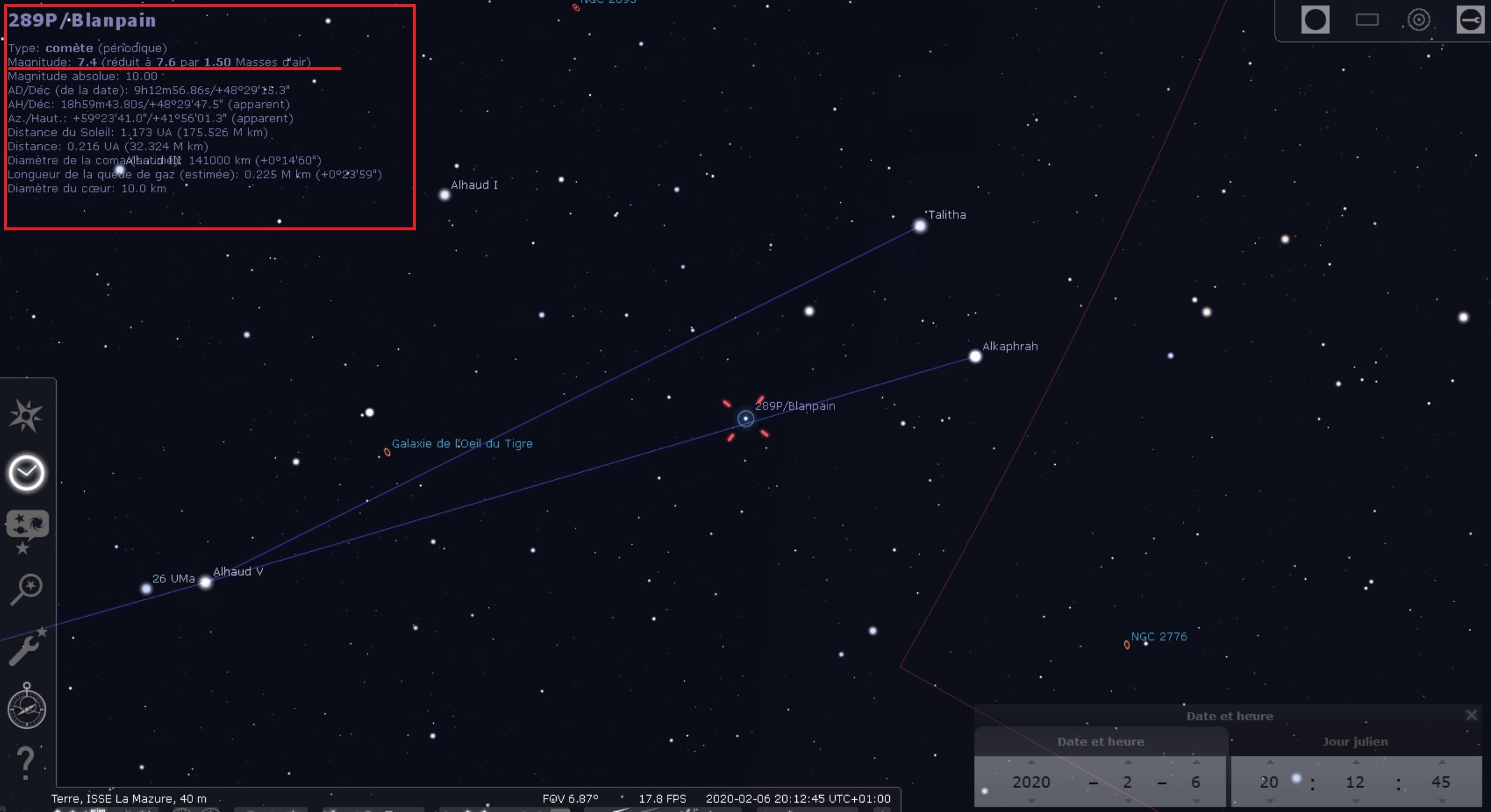Image resolution: width=1491 pixels, height=812 pixels.
Task: Open Oculars plugin configuration wrench button
Action: 1470,20
